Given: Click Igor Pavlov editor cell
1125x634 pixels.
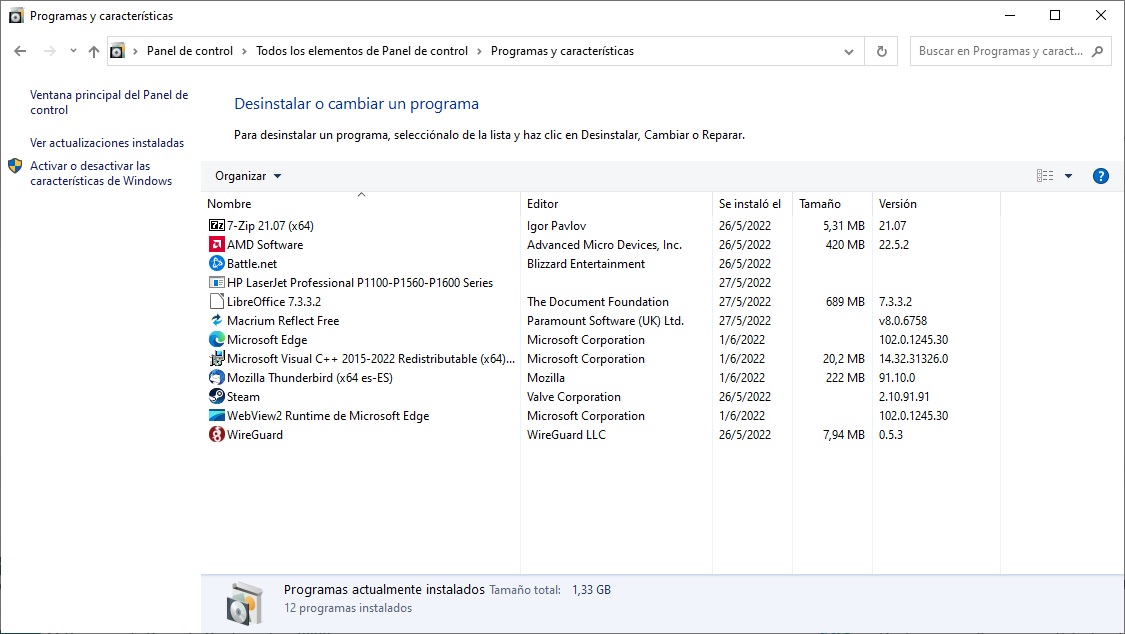Looking at the screenshot, I should 556,225.
